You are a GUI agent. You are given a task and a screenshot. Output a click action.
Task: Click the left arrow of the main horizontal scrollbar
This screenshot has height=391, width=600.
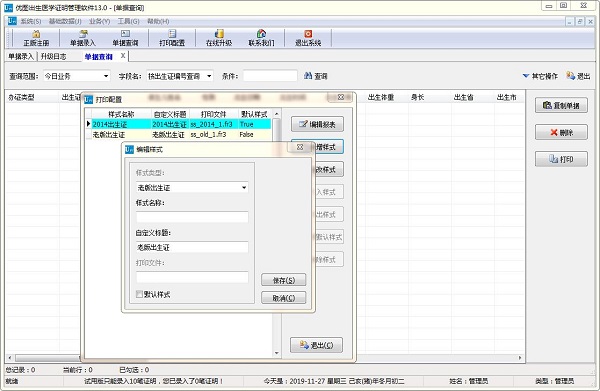[x=10, y=358]
